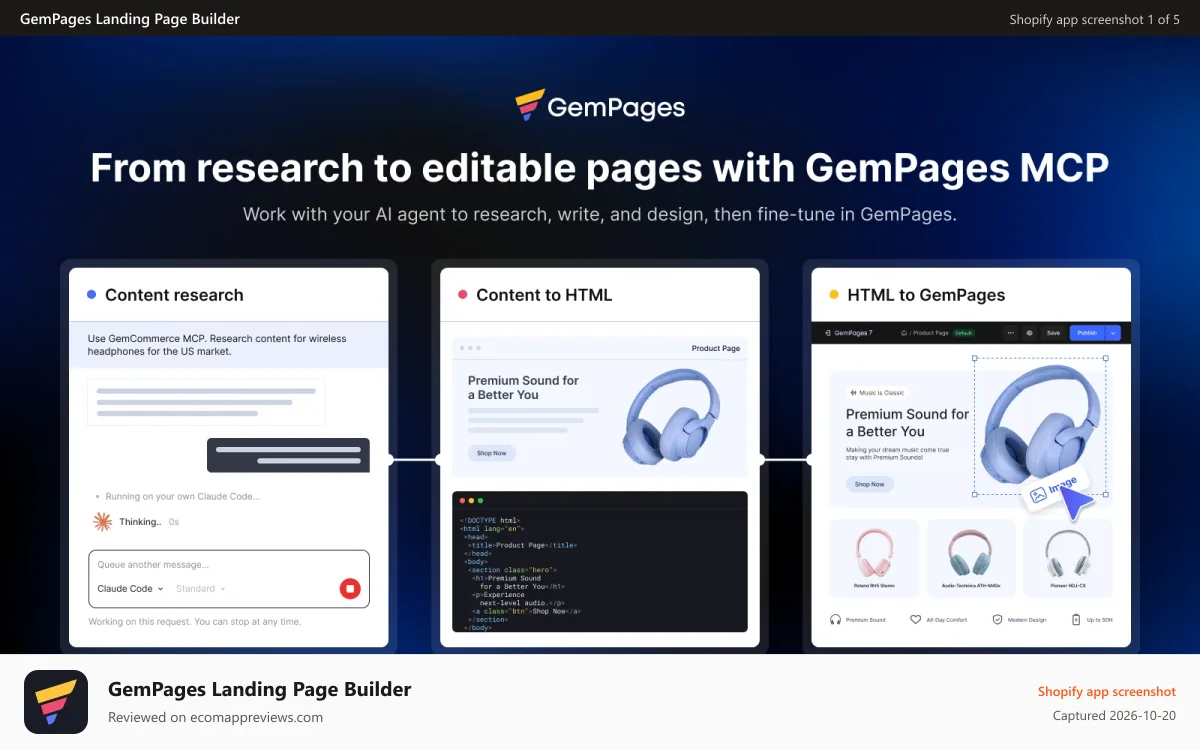Click the Content research card title
Image resolution: width=1200 pixels, height=750 pixels.
click(174, 295)
